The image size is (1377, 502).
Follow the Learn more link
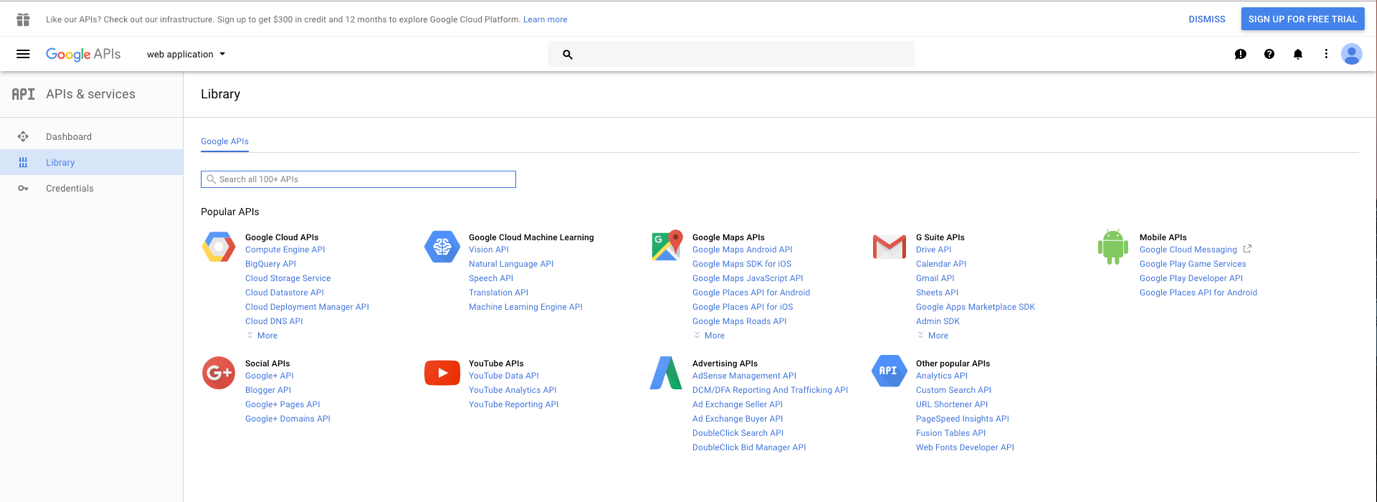[545, 19]
